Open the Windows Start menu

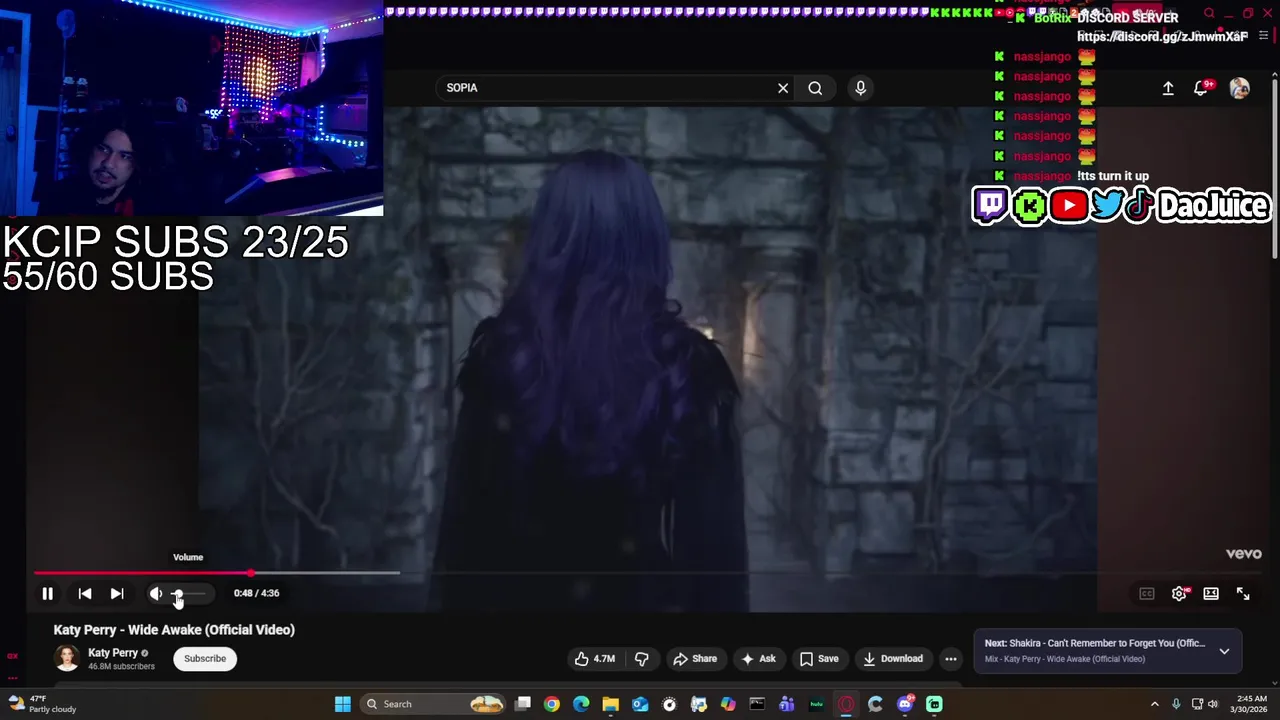342,704
